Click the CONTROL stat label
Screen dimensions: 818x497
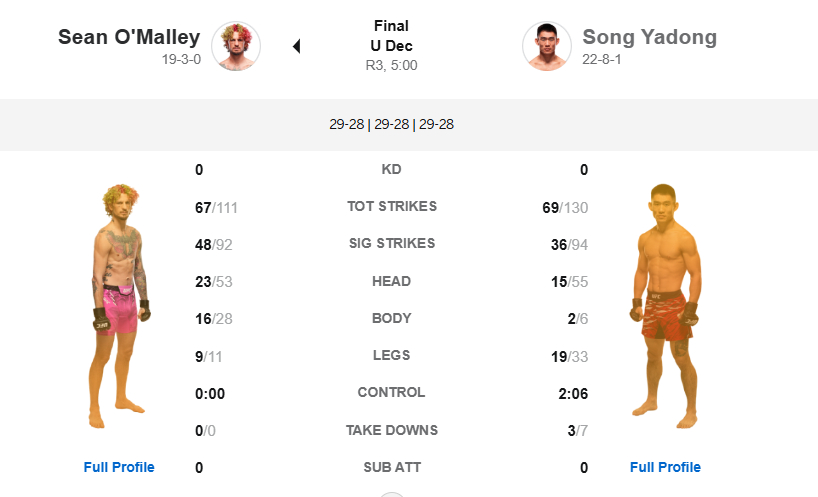[391, 393]
